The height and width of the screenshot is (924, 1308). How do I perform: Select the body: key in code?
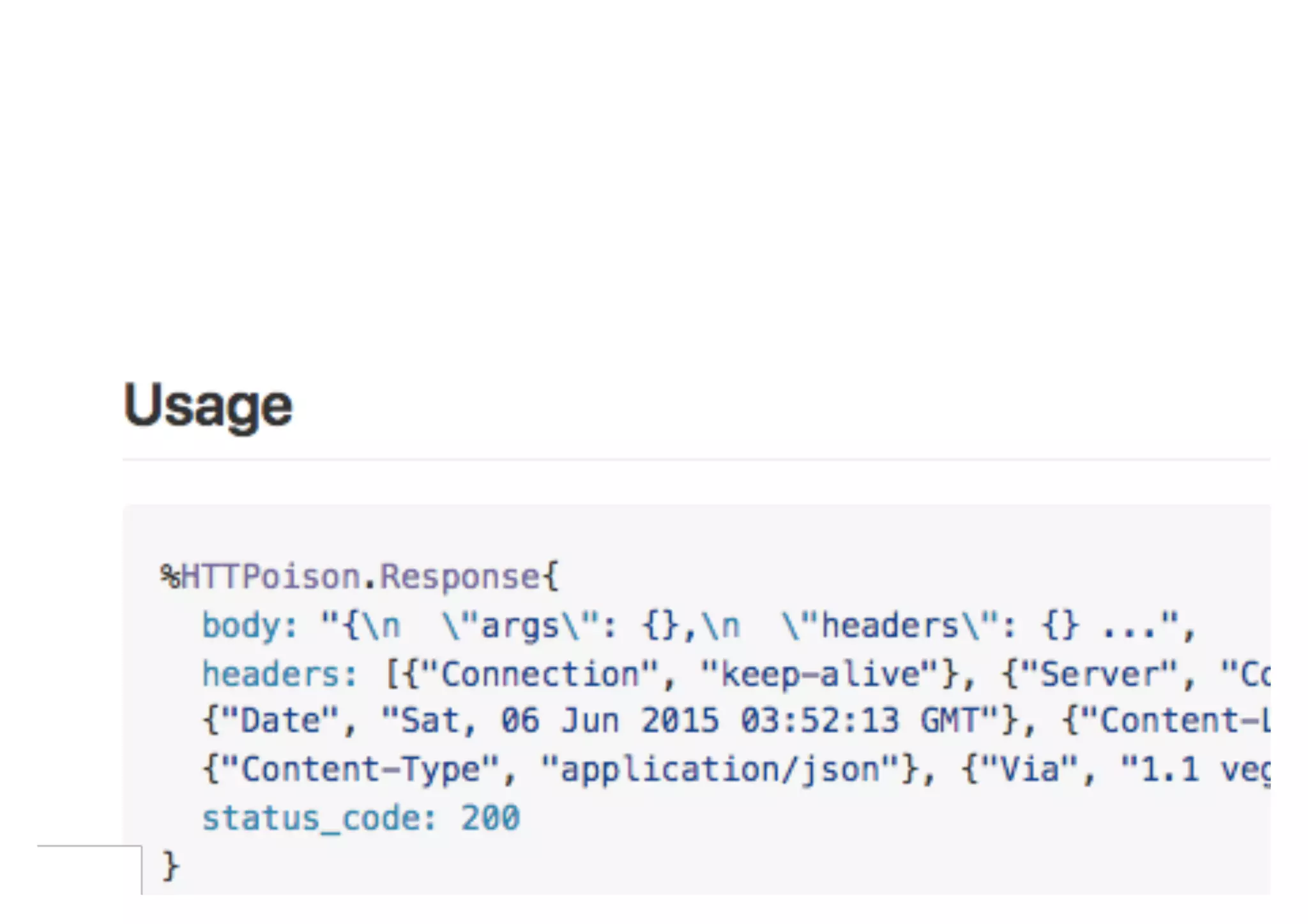(x=250, y=626)
